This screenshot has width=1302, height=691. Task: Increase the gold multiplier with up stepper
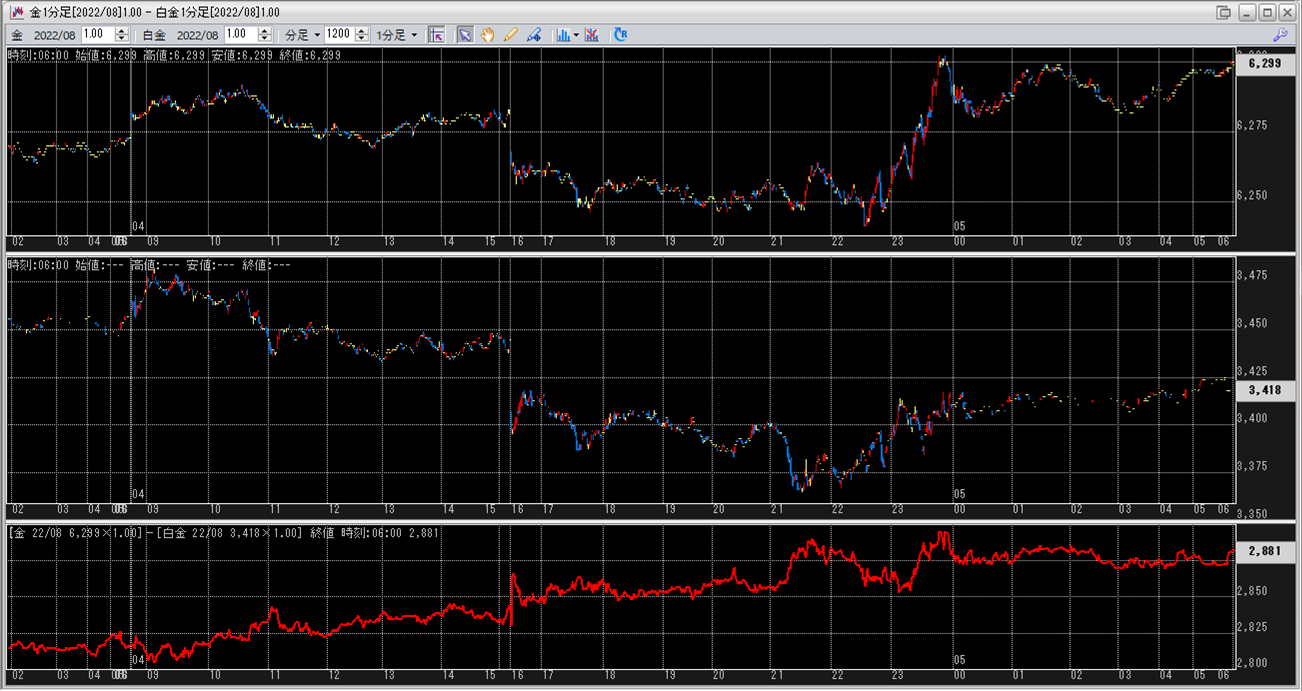pyautogui.click(x=121, y=30)
